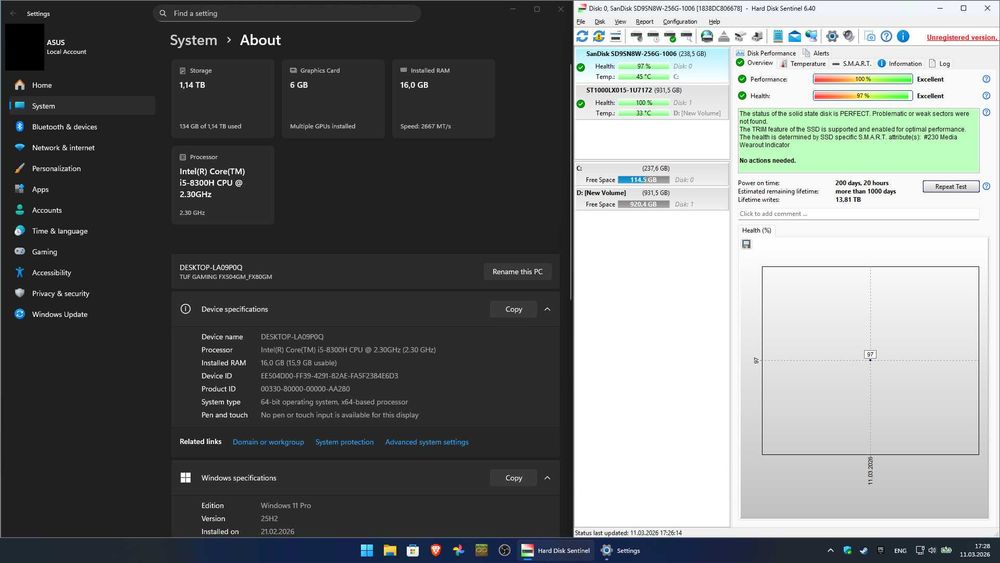Viewport: 1000px width, 563px height.
Task: Click Rename this PC button
Action: (517, 272)
